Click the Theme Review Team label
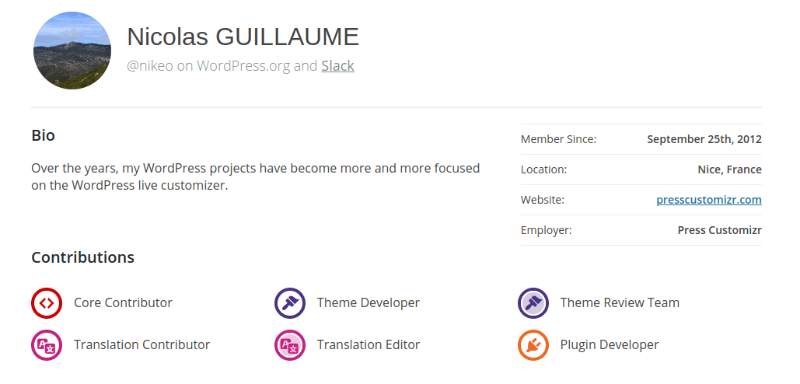Viewport: 800px width, 384px height. (620, 302)
